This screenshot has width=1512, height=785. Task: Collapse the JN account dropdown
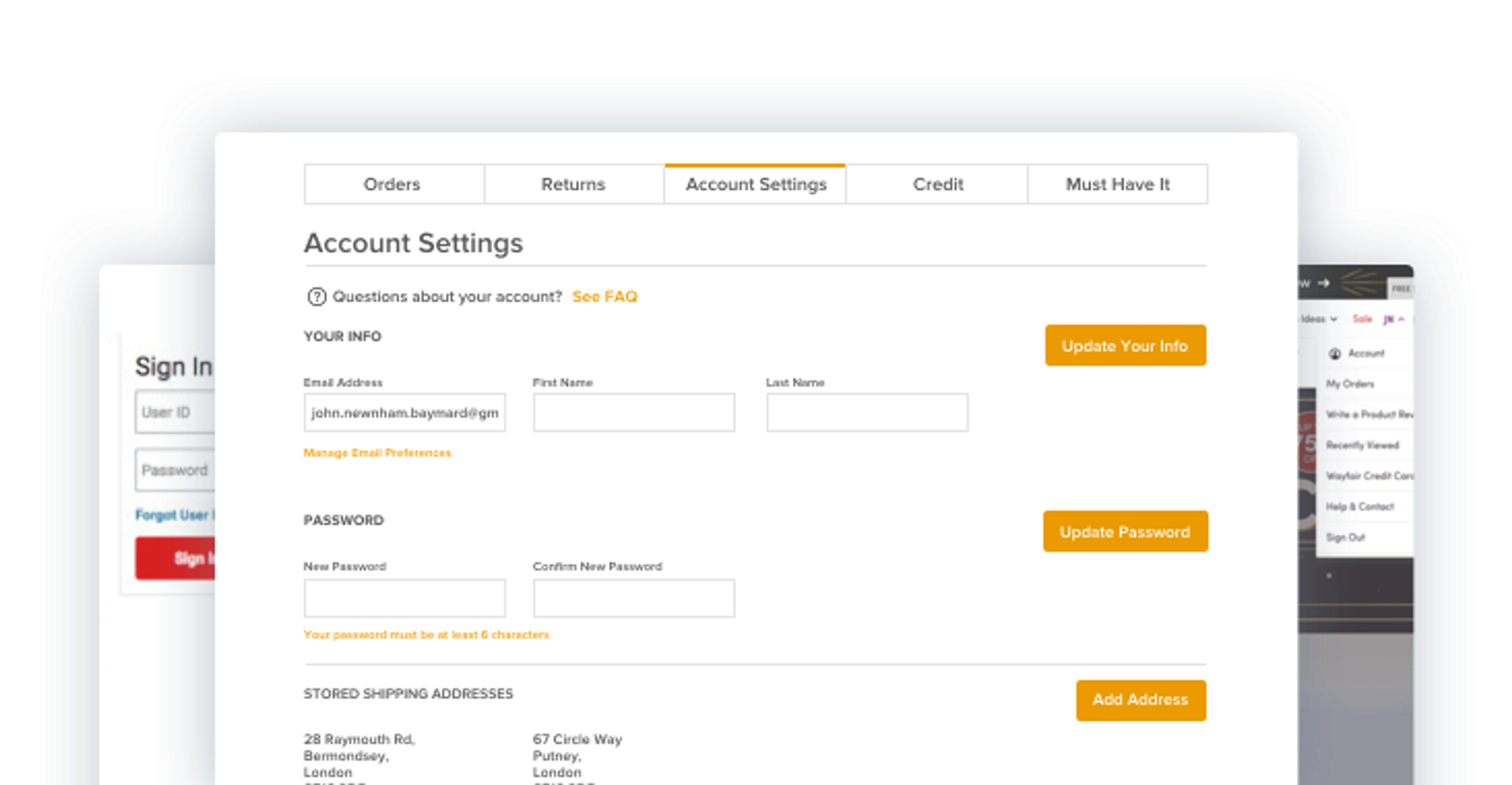[1394, 319]
